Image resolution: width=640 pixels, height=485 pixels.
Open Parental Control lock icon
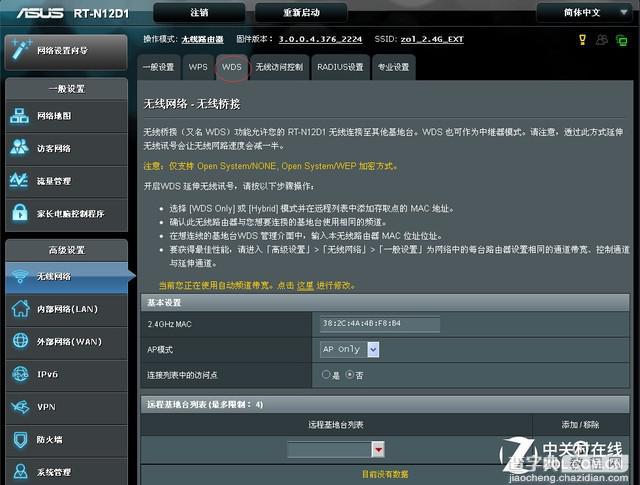click(x=19, y=212)
